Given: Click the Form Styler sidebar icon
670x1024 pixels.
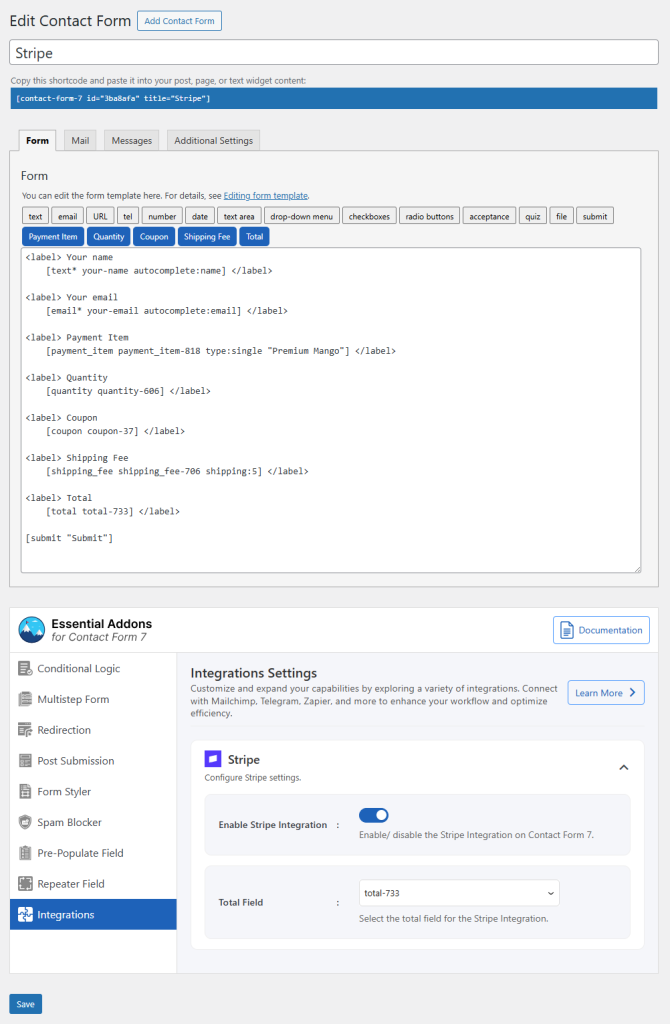Looking at the screenshot, I should coord(25,791).
